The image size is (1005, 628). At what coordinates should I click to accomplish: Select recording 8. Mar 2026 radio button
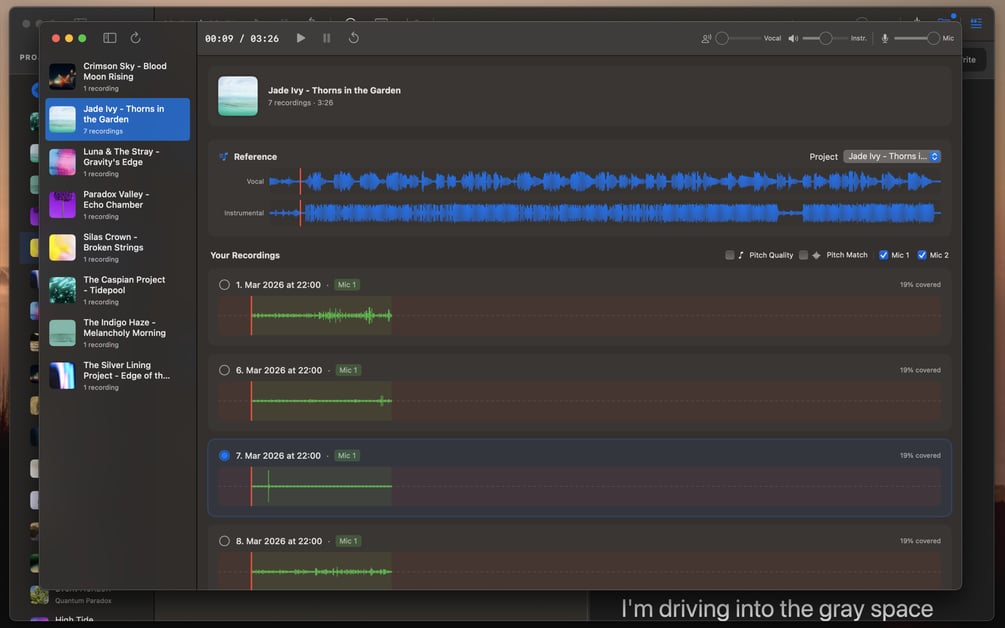coord(224,541)
